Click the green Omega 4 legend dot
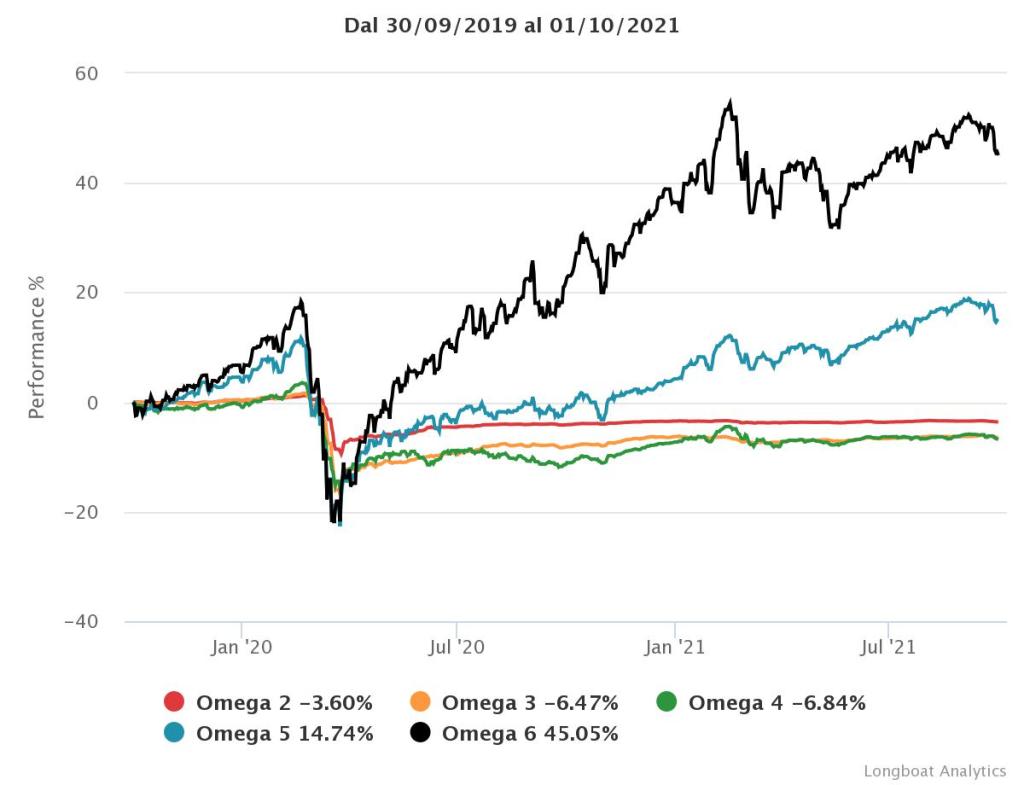The height and width of the screenshot is (785, 1024). (666, 702)
